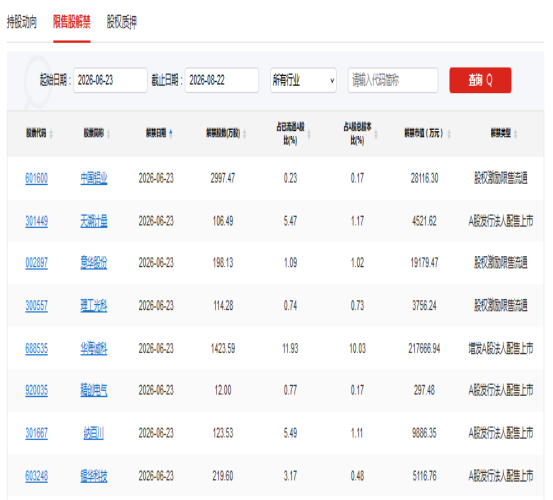The image size is (553, 500).
Task: Sort by 股票简称 column sort icon
Action: click(108, 134)
